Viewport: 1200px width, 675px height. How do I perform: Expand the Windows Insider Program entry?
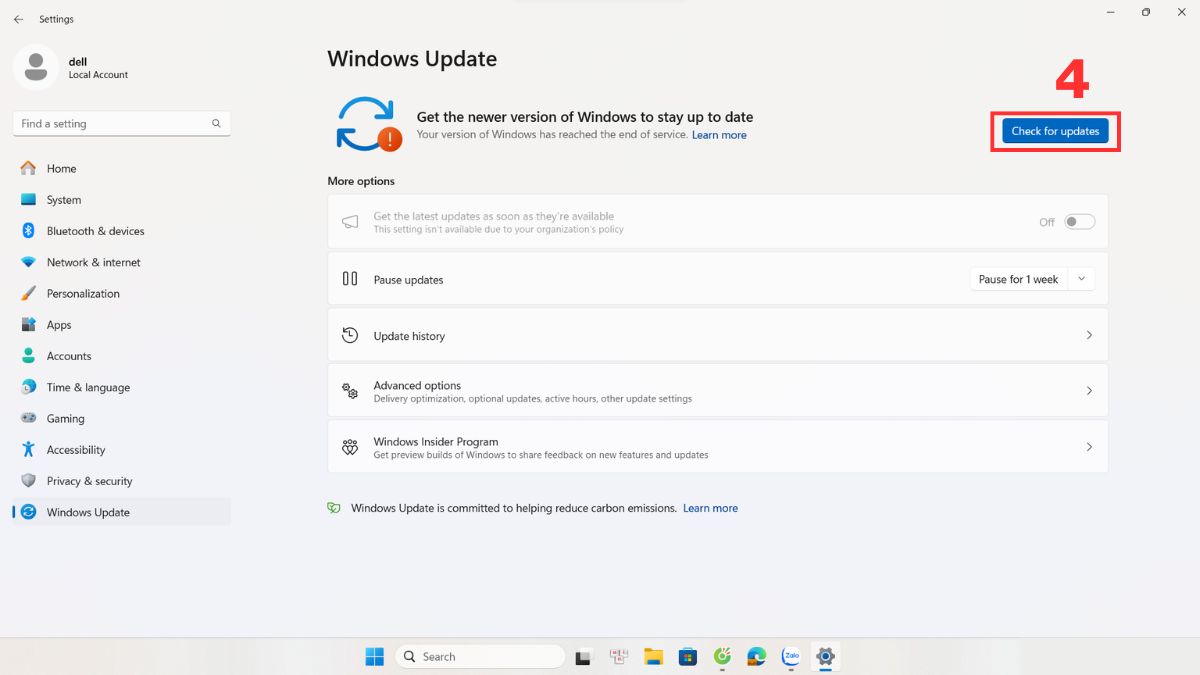click(x=718, y=447)
